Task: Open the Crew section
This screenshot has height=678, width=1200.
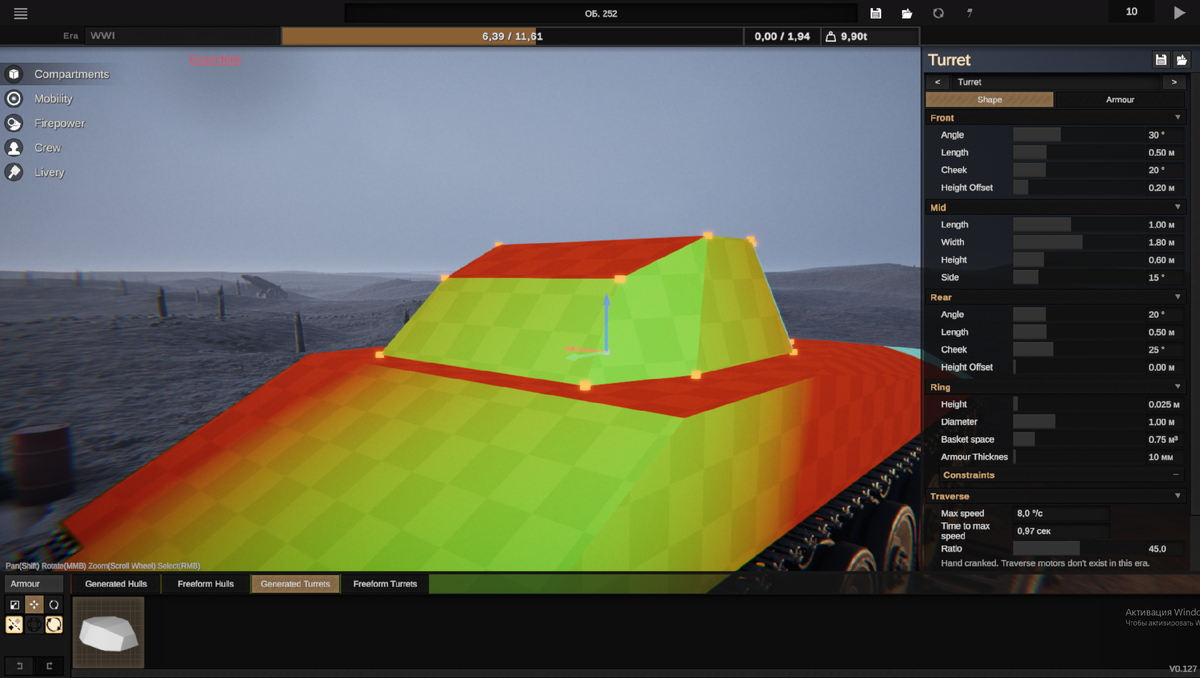Action: pos(35,147)
